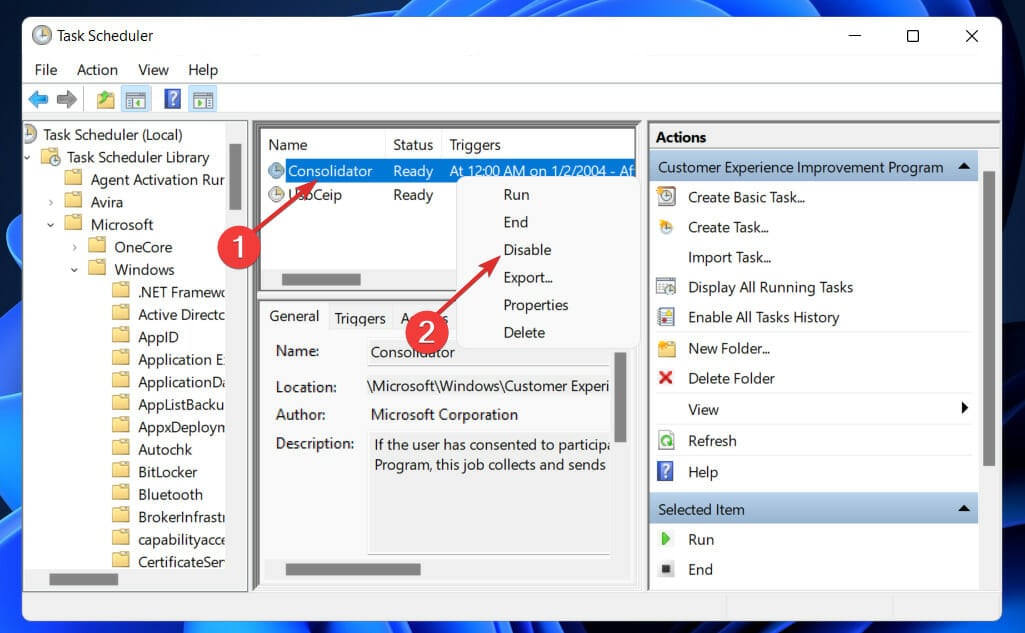Click the green Refresh icon
The width and height of the screenshot is (1025, 633).
(665, 440)
